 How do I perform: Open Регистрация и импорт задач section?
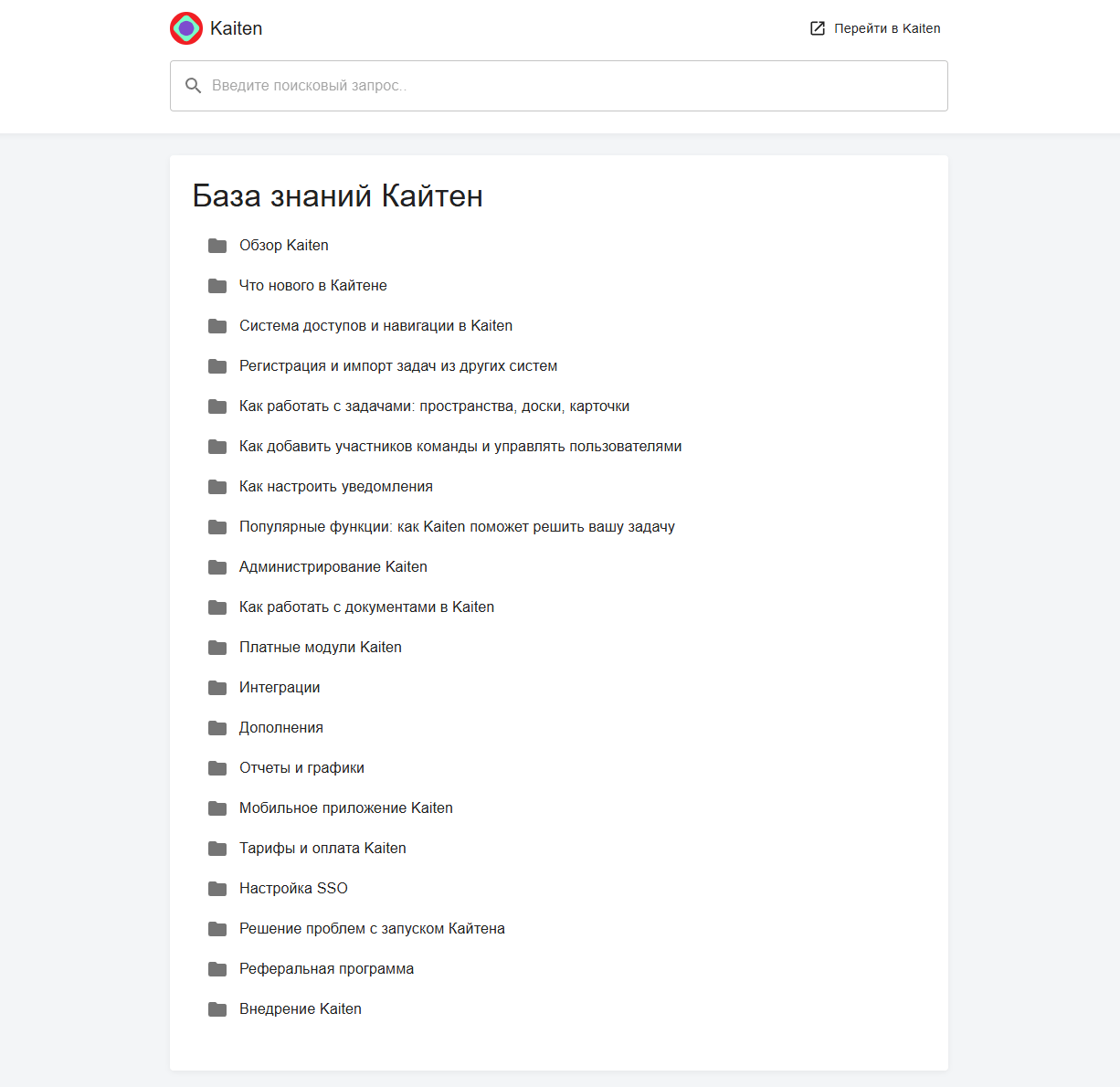pyautogui.click(x=398, y=366)
